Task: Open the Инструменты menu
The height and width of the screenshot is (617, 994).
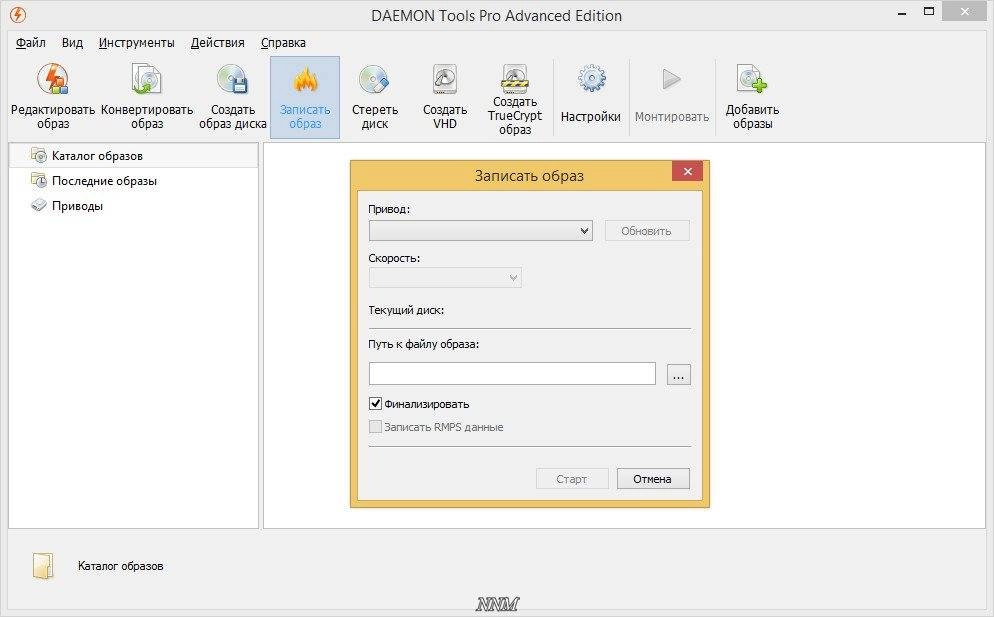Action: click(136, 42)
